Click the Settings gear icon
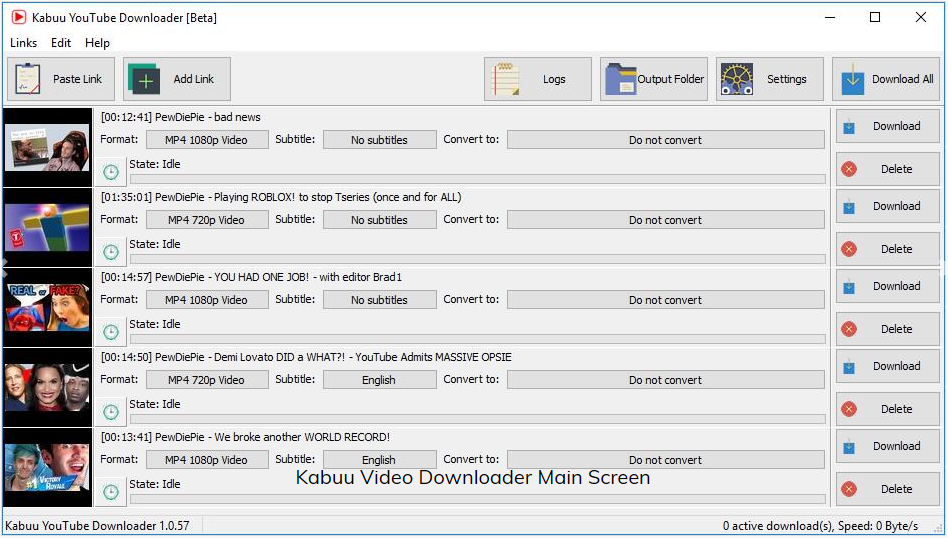 pos(737,79)
